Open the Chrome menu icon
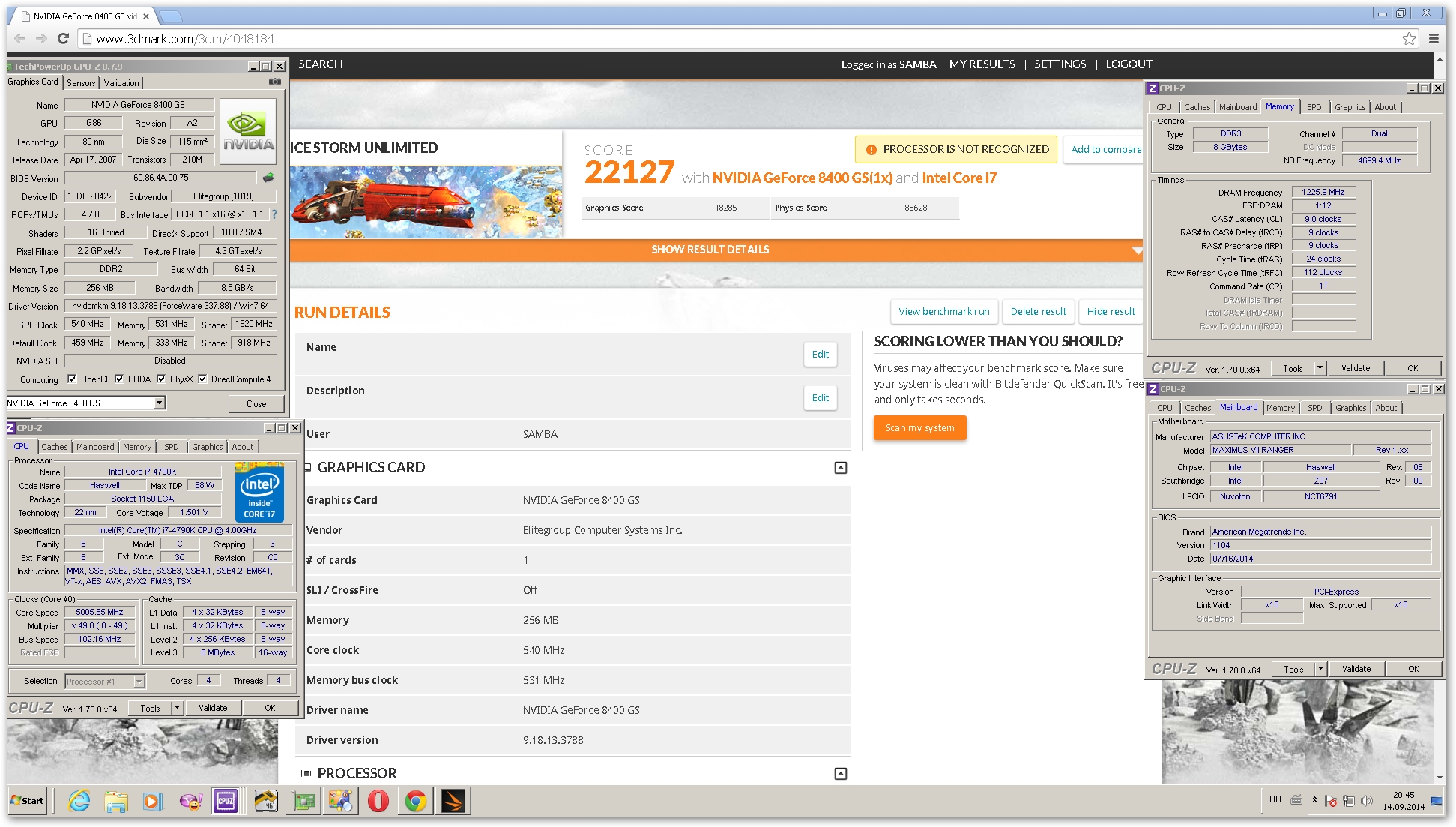 (1434, 39)
